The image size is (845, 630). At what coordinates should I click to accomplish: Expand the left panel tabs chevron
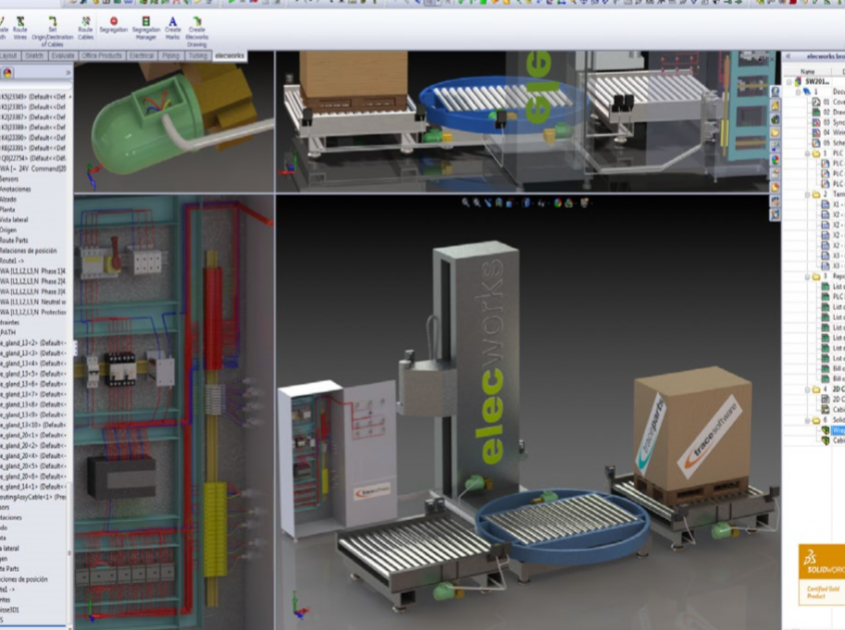click(68, 73)
